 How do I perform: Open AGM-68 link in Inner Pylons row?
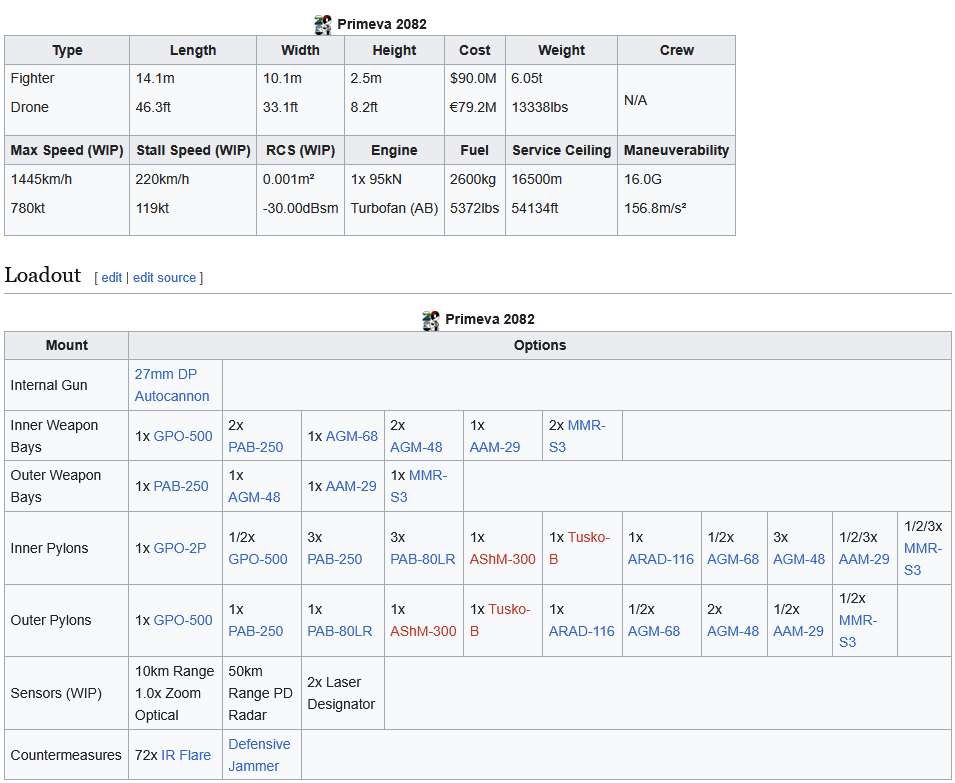[x=733, y=560]
